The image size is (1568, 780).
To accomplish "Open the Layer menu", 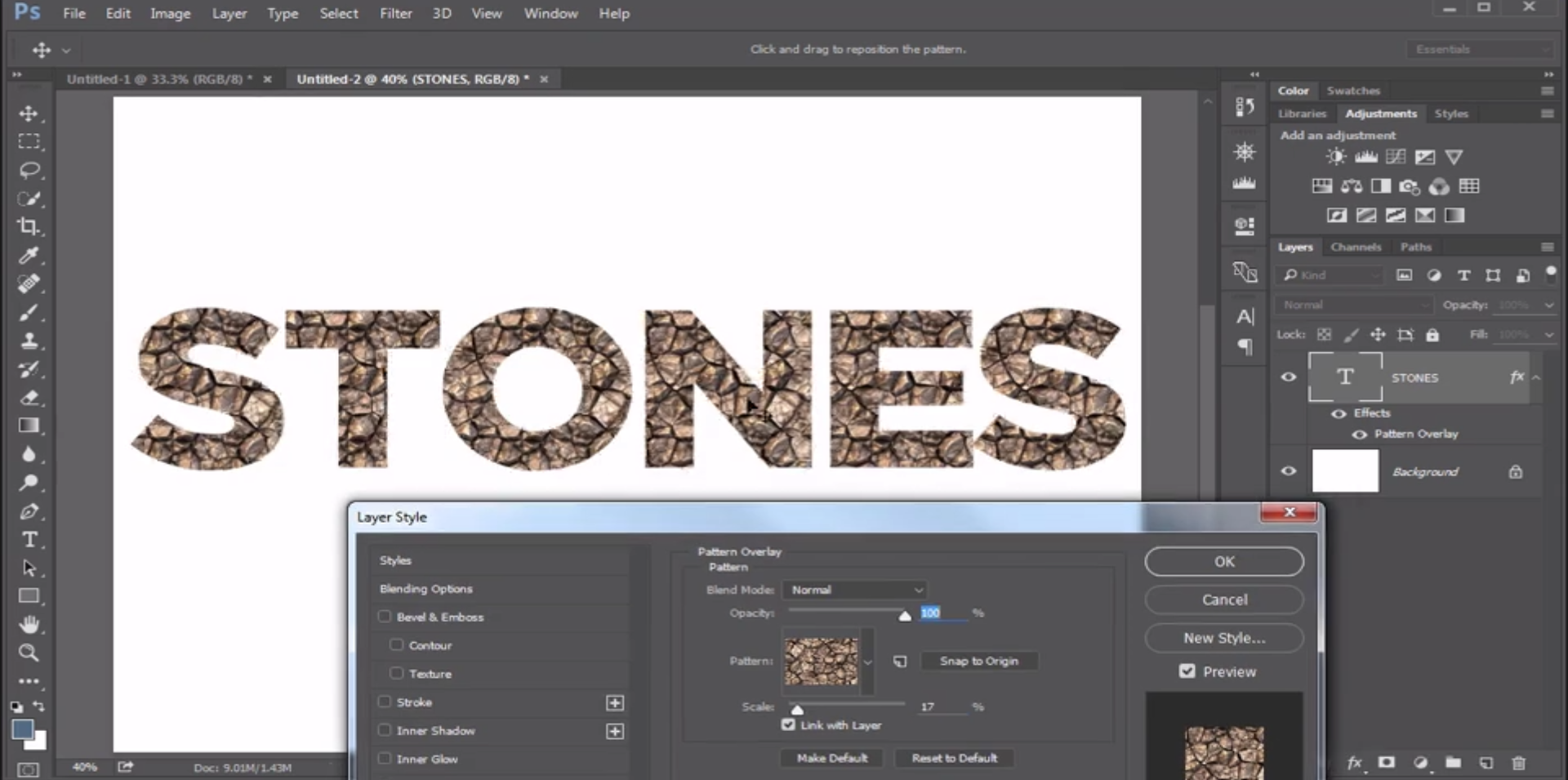I will [229, 13].
